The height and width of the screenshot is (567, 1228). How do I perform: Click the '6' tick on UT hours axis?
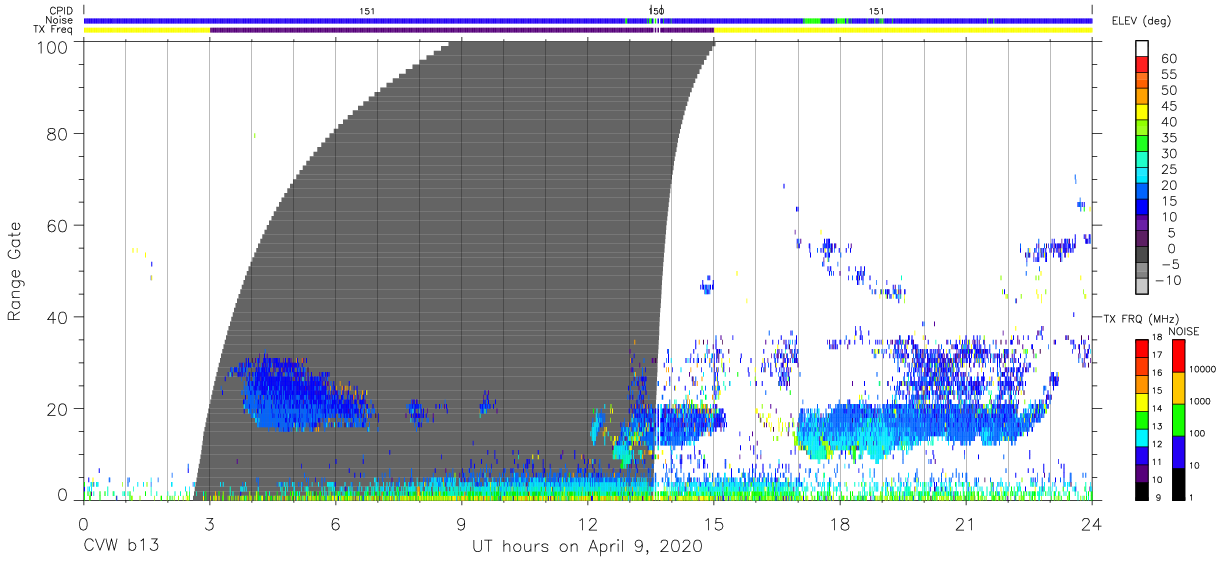(x=335, y=525)
